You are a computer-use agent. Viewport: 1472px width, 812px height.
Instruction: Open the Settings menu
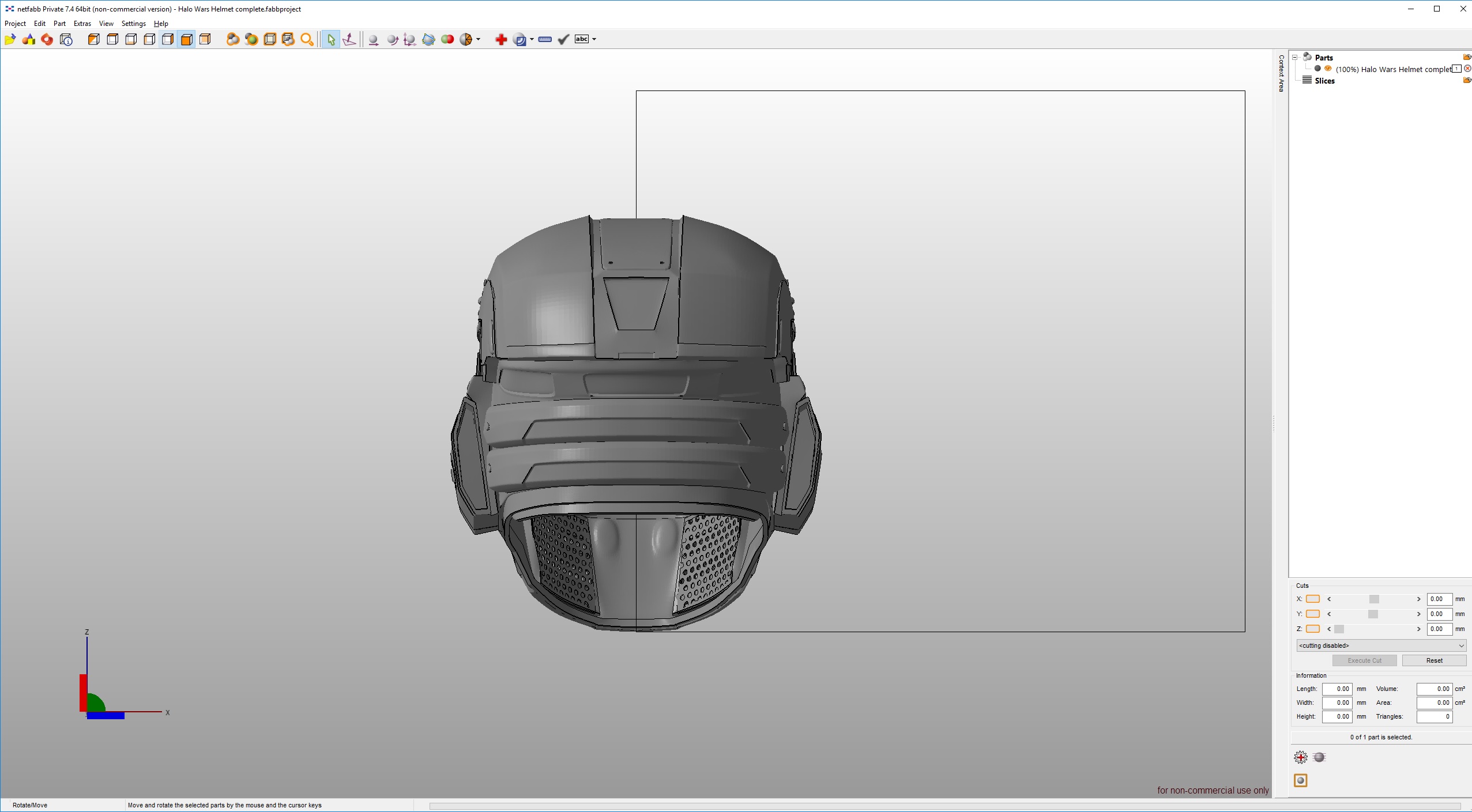coord(134,24)
